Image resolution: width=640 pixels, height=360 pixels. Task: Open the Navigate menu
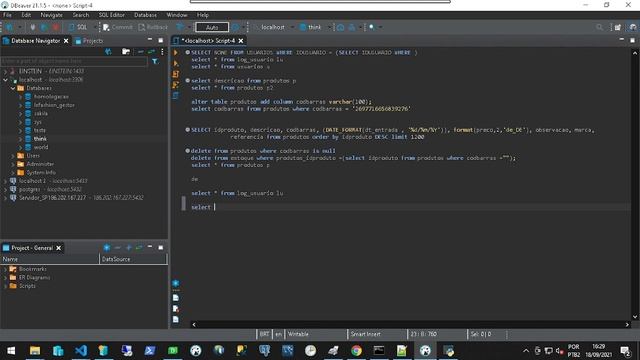click(51, 15)
